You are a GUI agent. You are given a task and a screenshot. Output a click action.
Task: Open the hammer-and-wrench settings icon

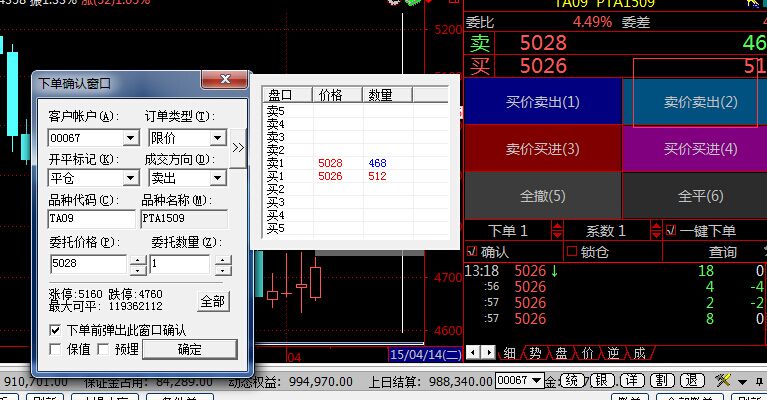click(x=726, y=381)
